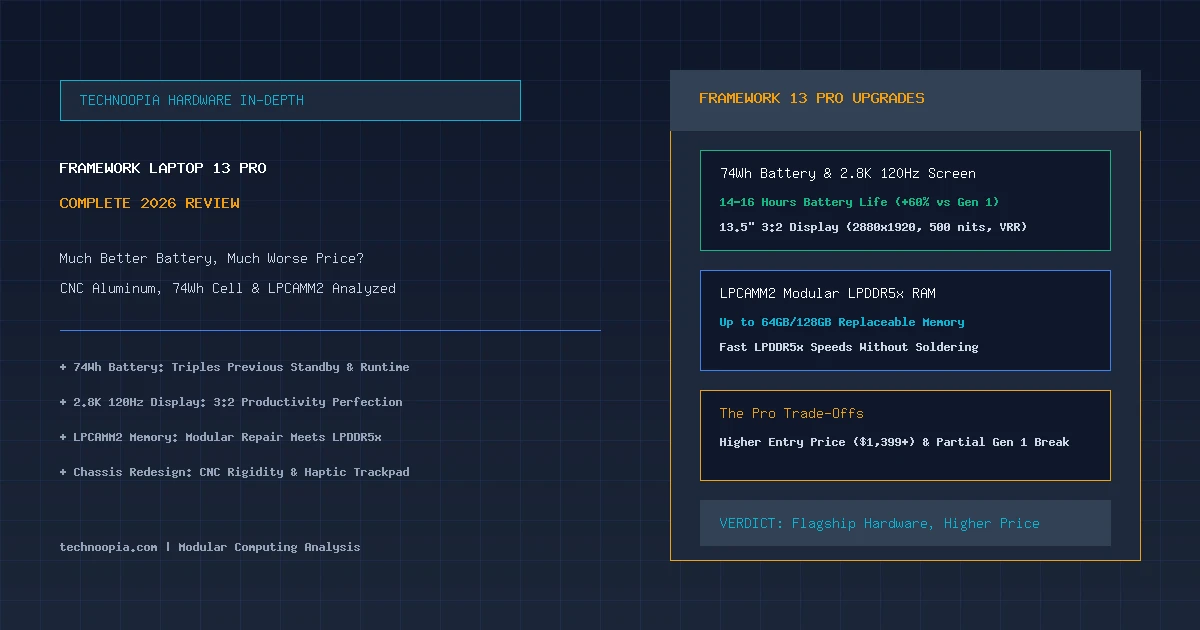The width and height of the screenshot is (1200, 630).
Task: Click 'Much Better Battery, Much Worse Price?' line
Action: 212,258
